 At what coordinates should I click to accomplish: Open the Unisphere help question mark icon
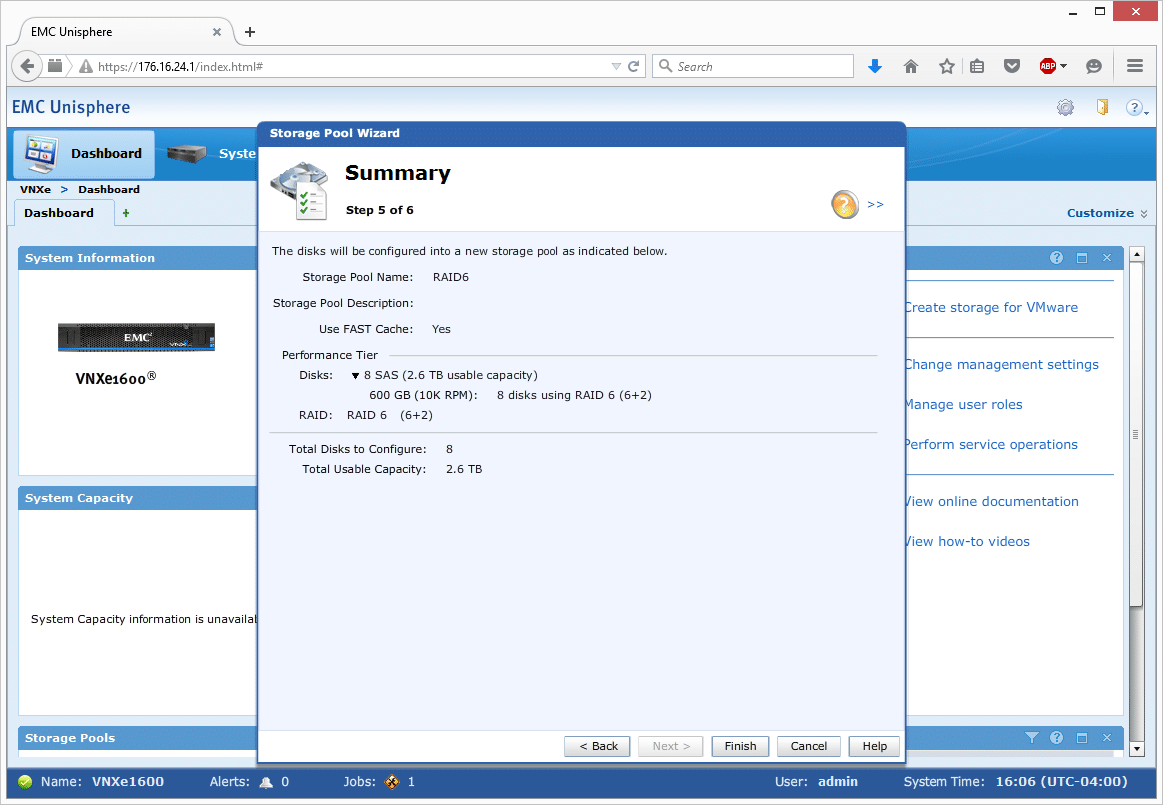pyautogui.click(x=1133, y=108)
